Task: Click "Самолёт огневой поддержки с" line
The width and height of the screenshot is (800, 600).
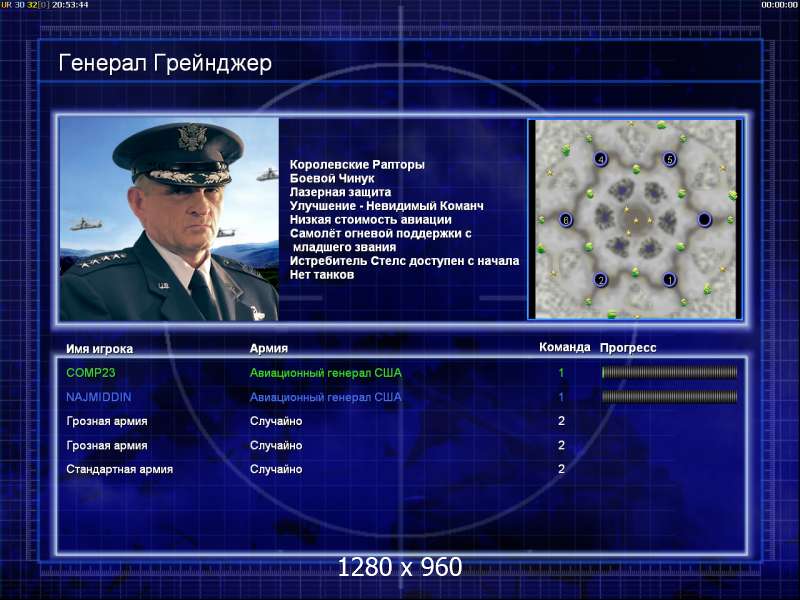Action: pos(381,233)
